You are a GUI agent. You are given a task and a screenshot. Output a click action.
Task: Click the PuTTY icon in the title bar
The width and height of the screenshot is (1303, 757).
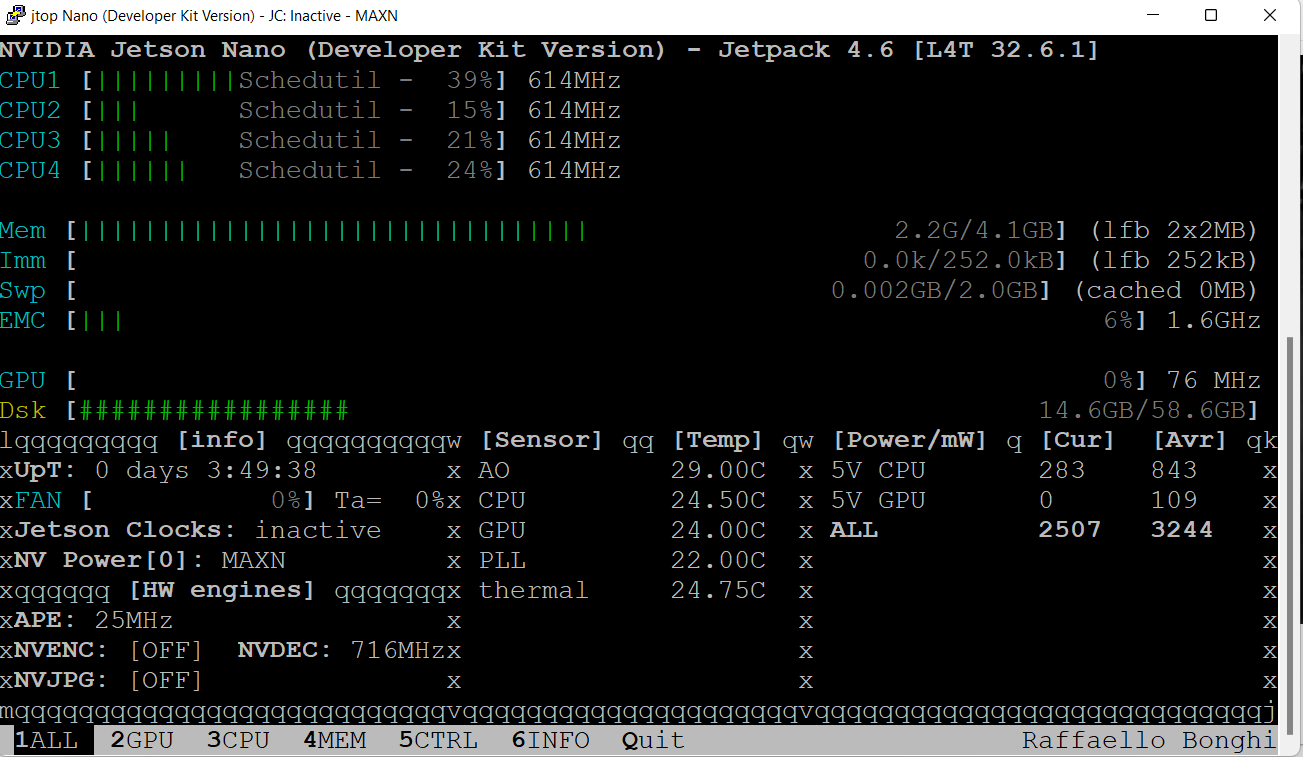(17, 15)
